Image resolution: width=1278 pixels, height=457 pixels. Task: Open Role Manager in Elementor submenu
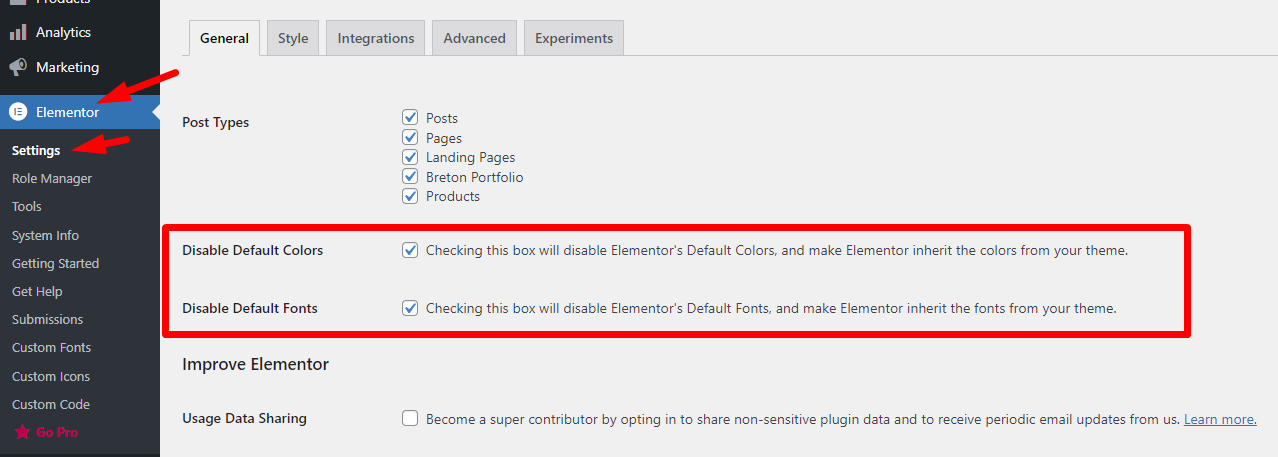pos(52,179)
